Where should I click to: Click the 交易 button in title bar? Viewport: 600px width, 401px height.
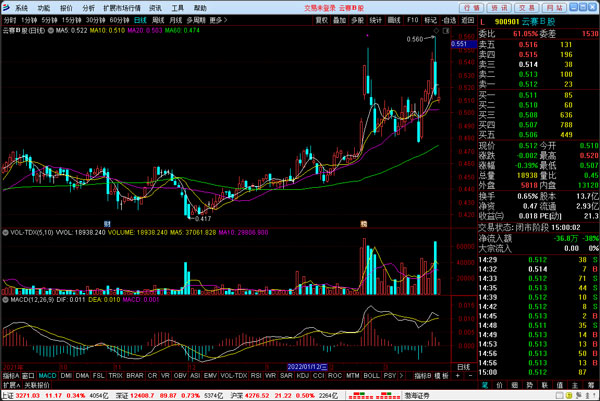527,8
